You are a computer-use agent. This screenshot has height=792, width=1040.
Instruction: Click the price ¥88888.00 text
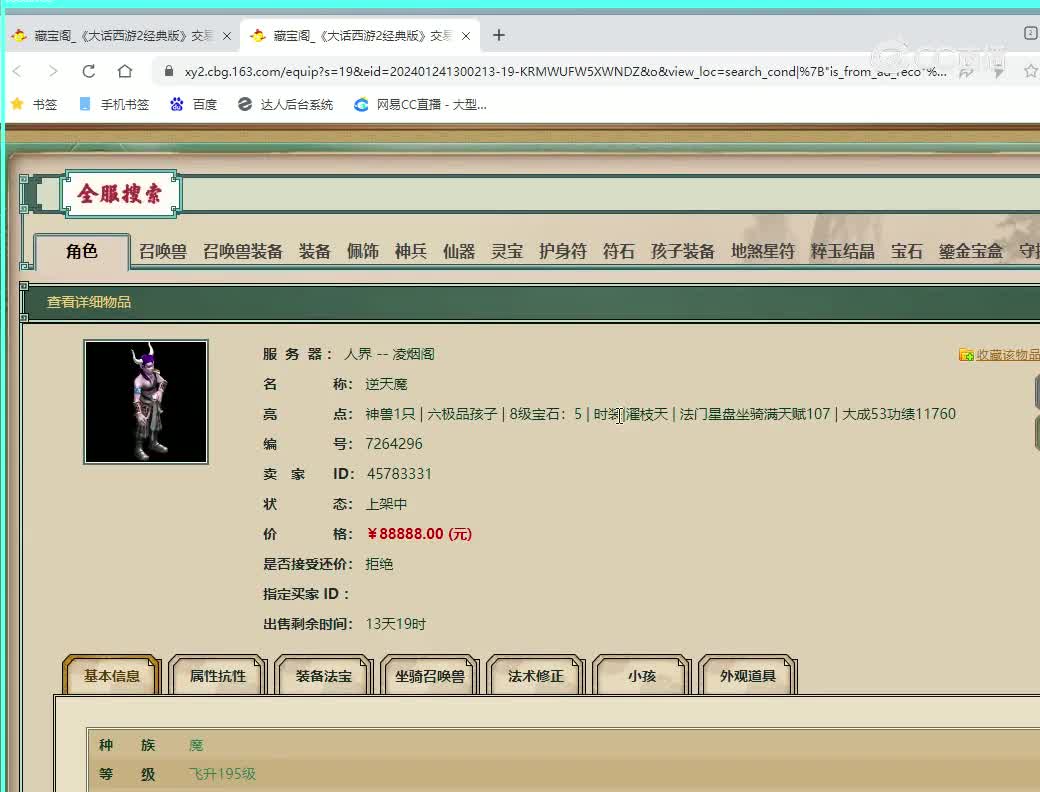pyautogui.click(x=419, y=534)
